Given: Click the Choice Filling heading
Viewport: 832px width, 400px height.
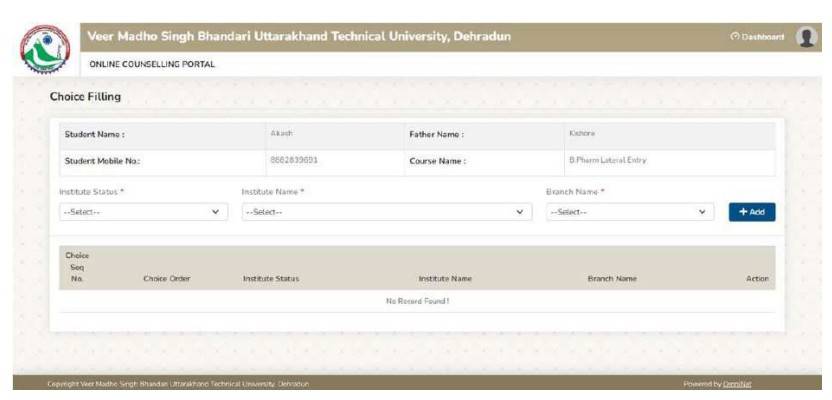Looking at the screenshot, I should tap(85, 97).
